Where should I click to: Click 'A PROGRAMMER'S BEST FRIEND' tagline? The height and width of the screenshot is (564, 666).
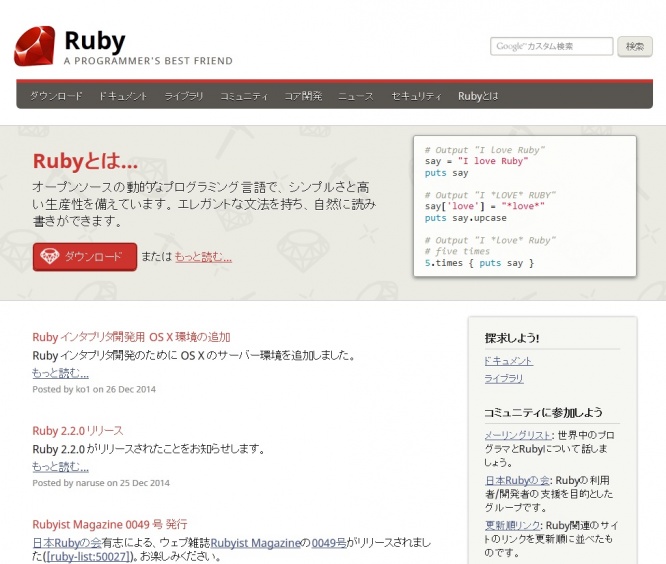pyautogui.click(x=148, y=61)
